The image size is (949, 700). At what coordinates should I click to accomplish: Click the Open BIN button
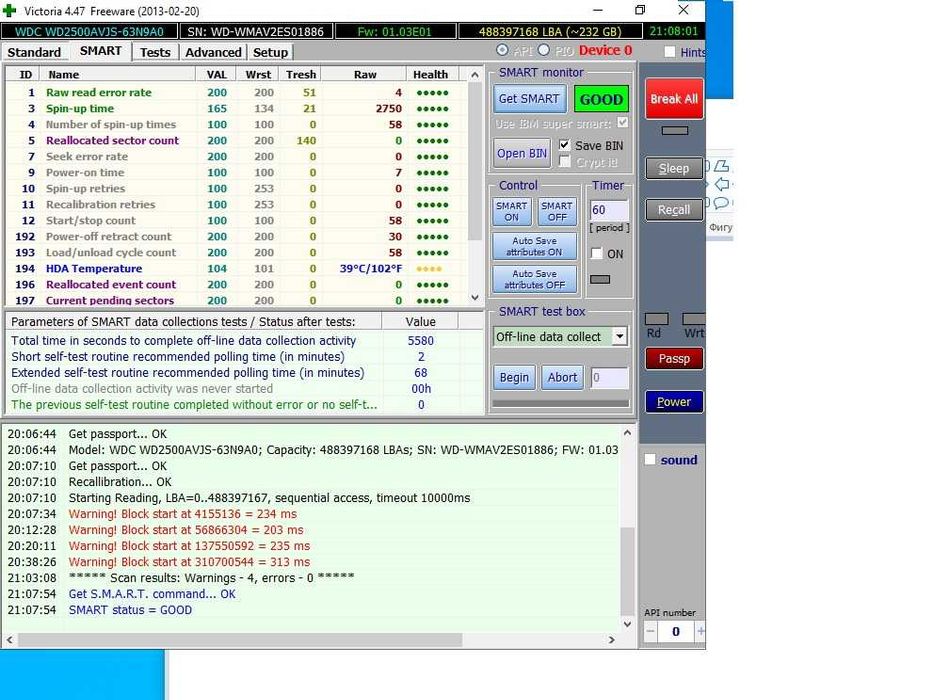(x=522, y=154)
